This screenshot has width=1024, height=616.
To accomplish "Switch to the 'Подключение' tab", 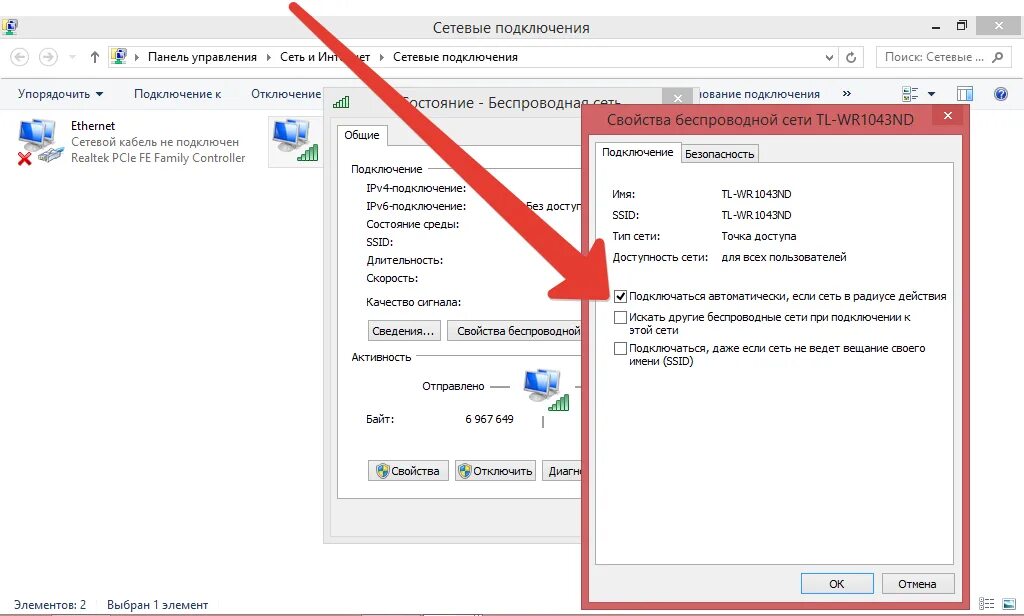I will click(x=637, y=152).
